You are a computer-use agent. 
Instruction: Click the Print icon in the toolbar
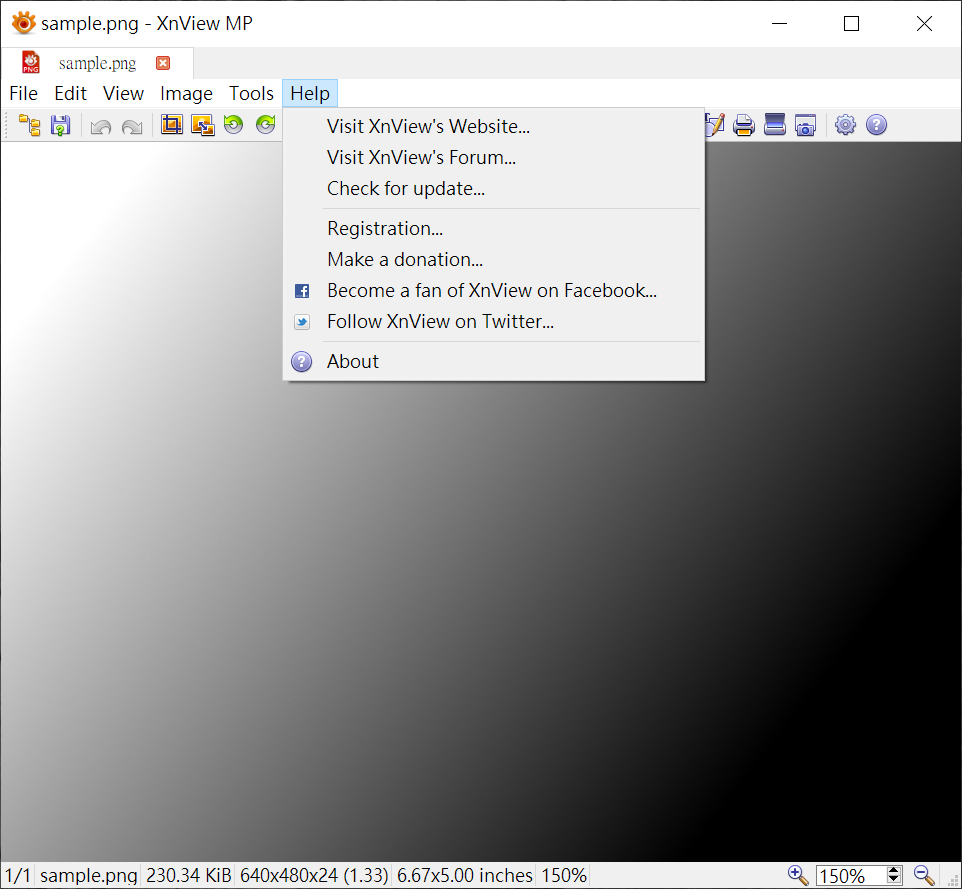[744, 125]
